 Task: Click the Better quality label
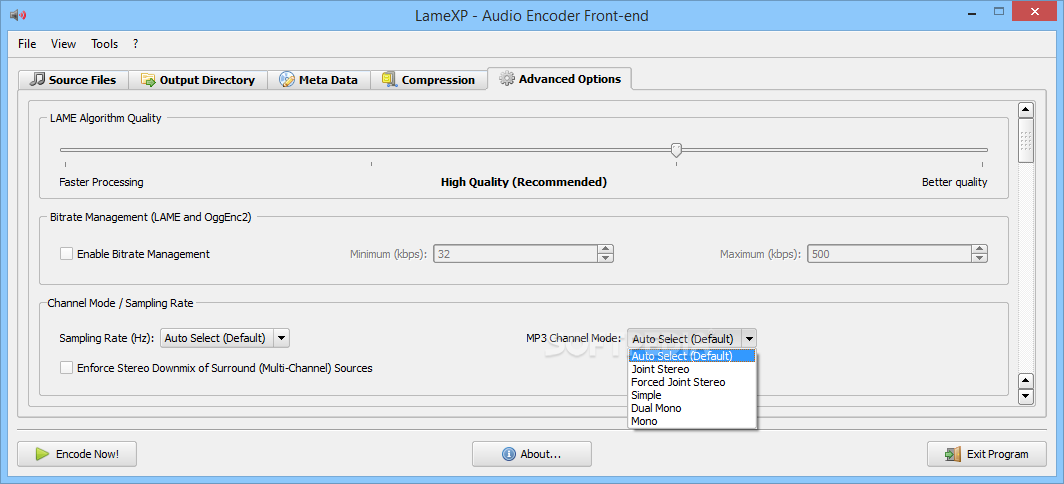[954, 182]
